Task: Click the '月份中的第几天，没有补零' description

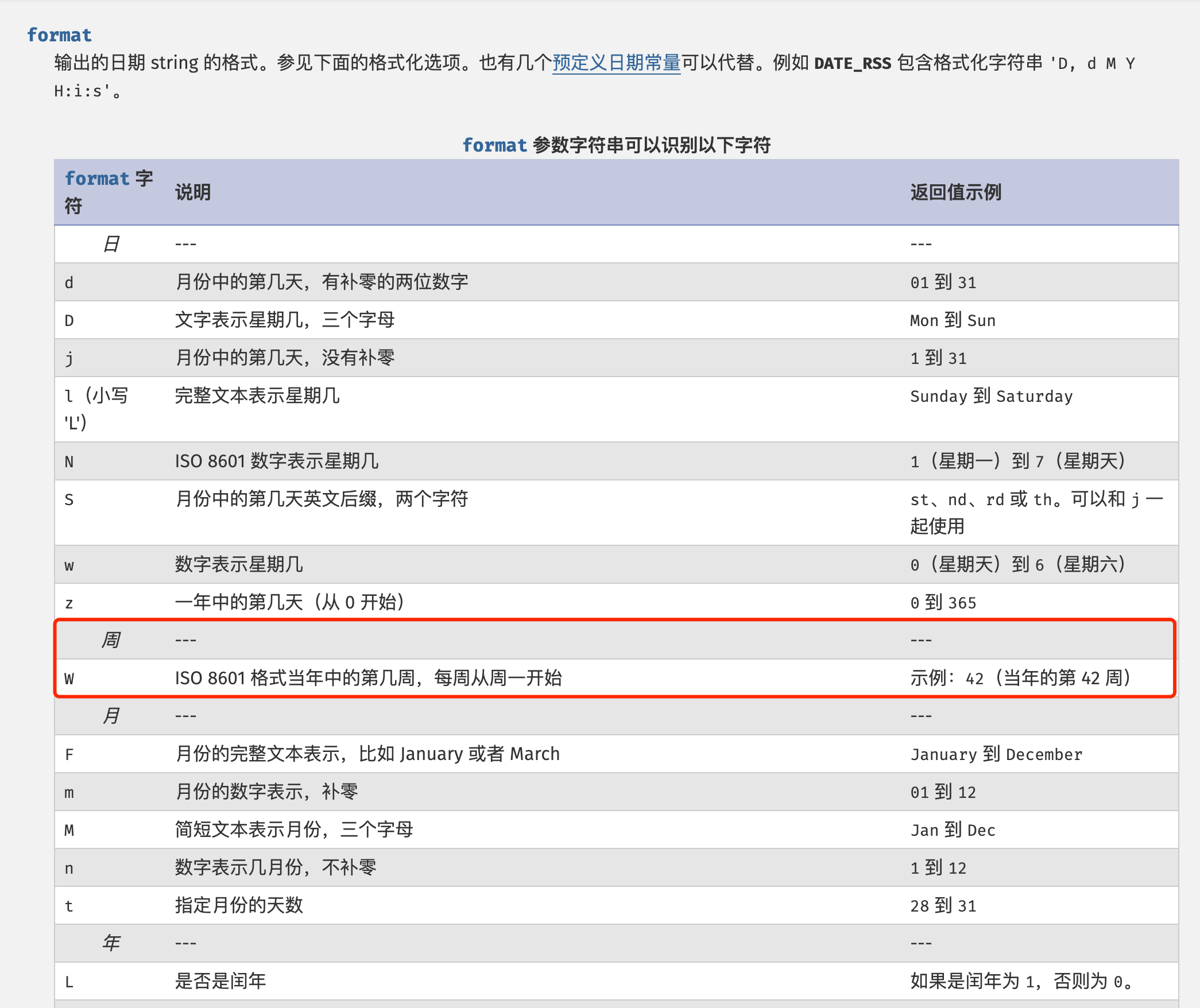Action: 285,358
